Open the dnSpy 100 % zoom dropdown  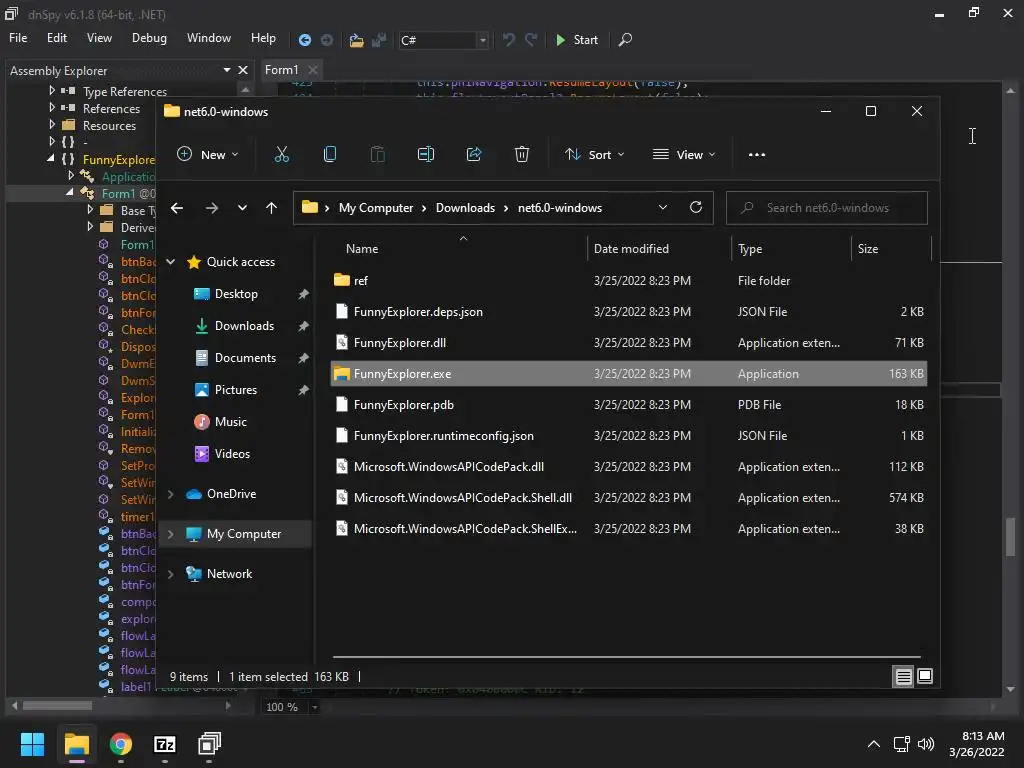[x=314, y=707]
